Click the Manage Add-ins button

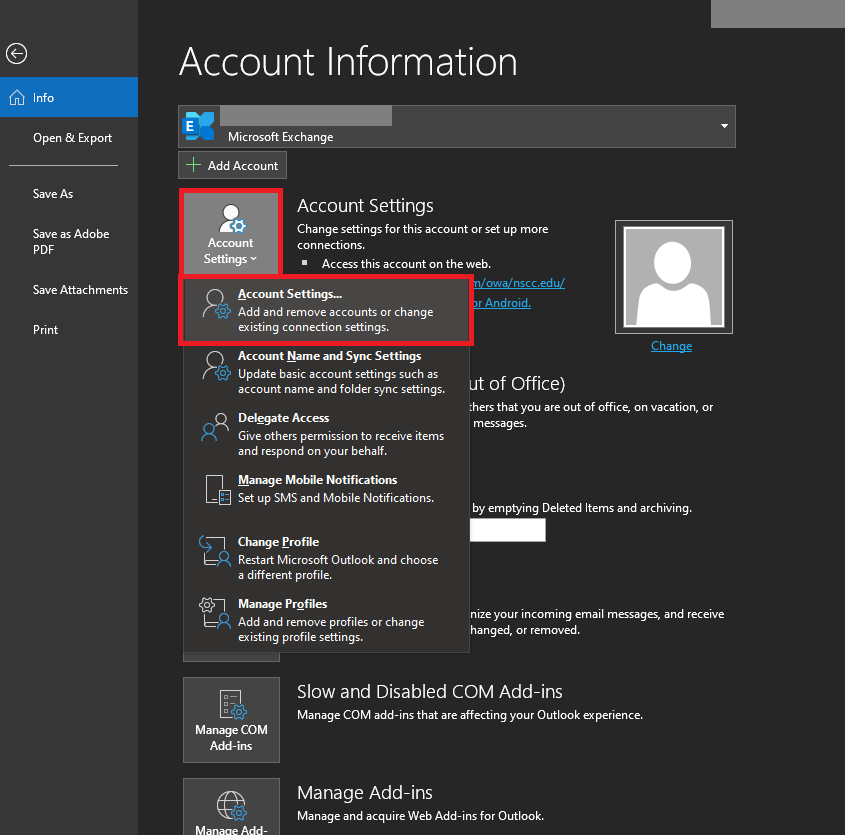pyautogui.click(x=231, y=806)
